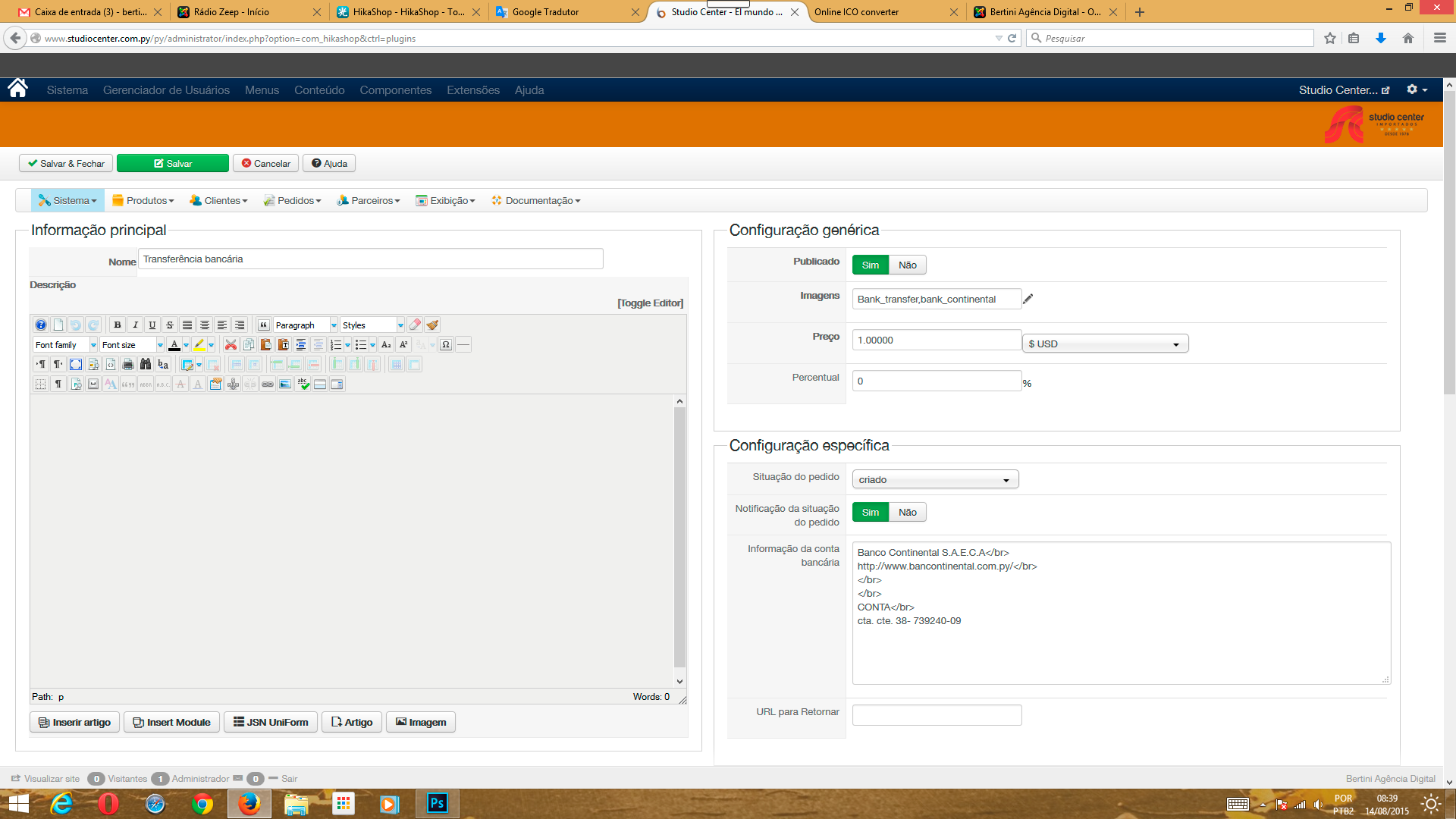Click the Toggle Editor link

pos(650,303)
